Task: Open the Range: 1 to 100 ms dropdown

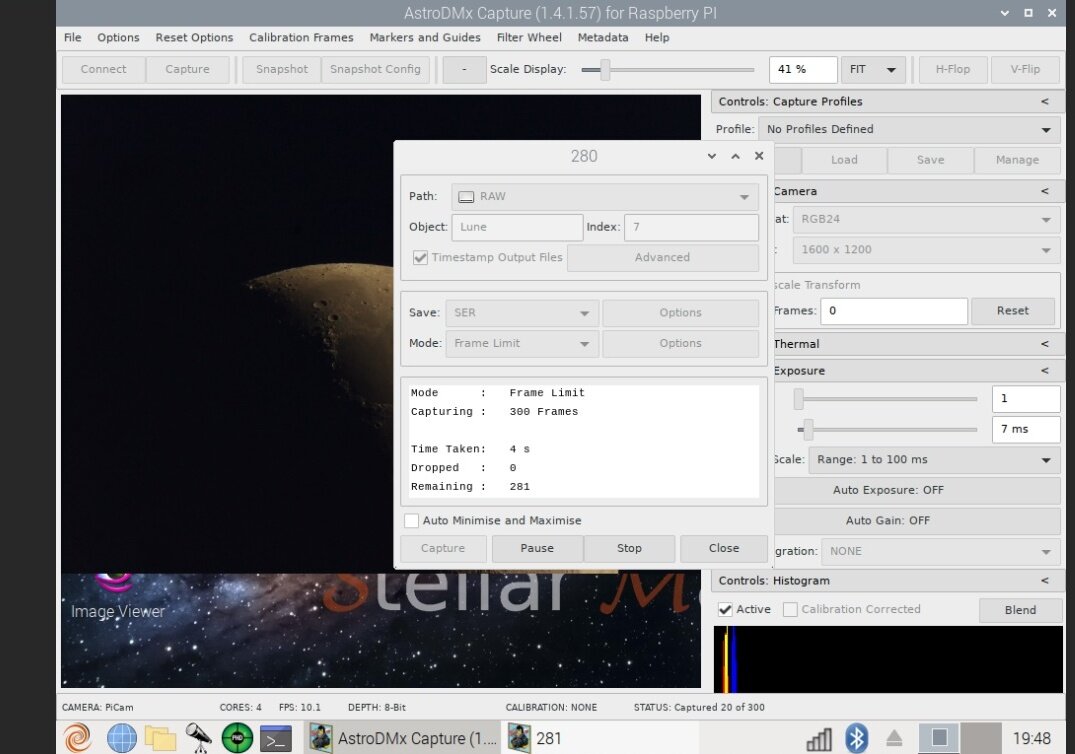Action: [x=934, y=460]
